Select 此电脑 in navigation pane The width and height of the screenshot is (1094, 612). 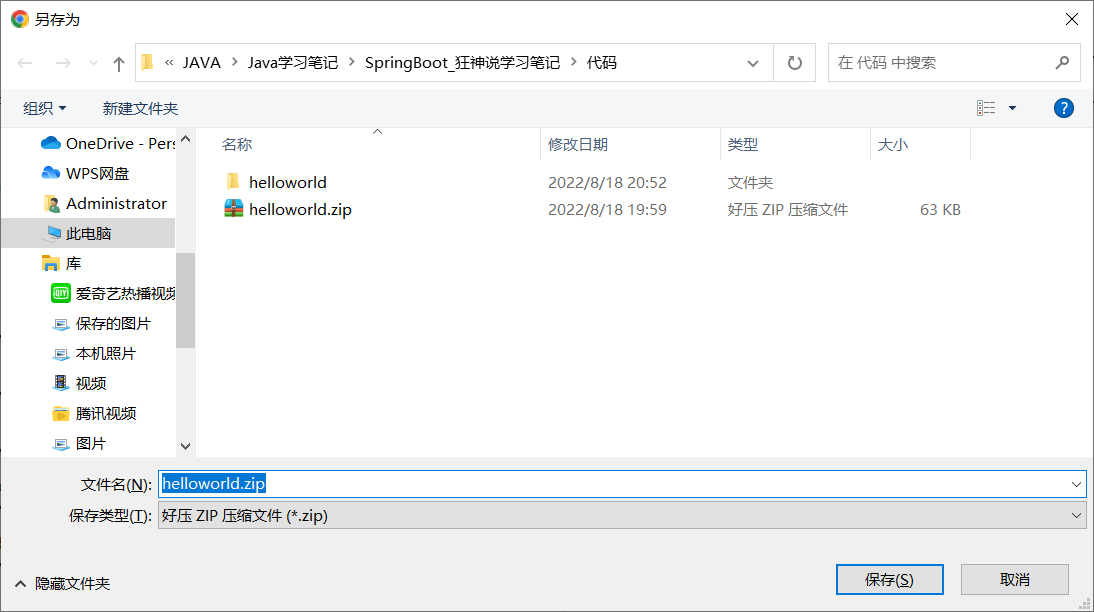(88, 233)
